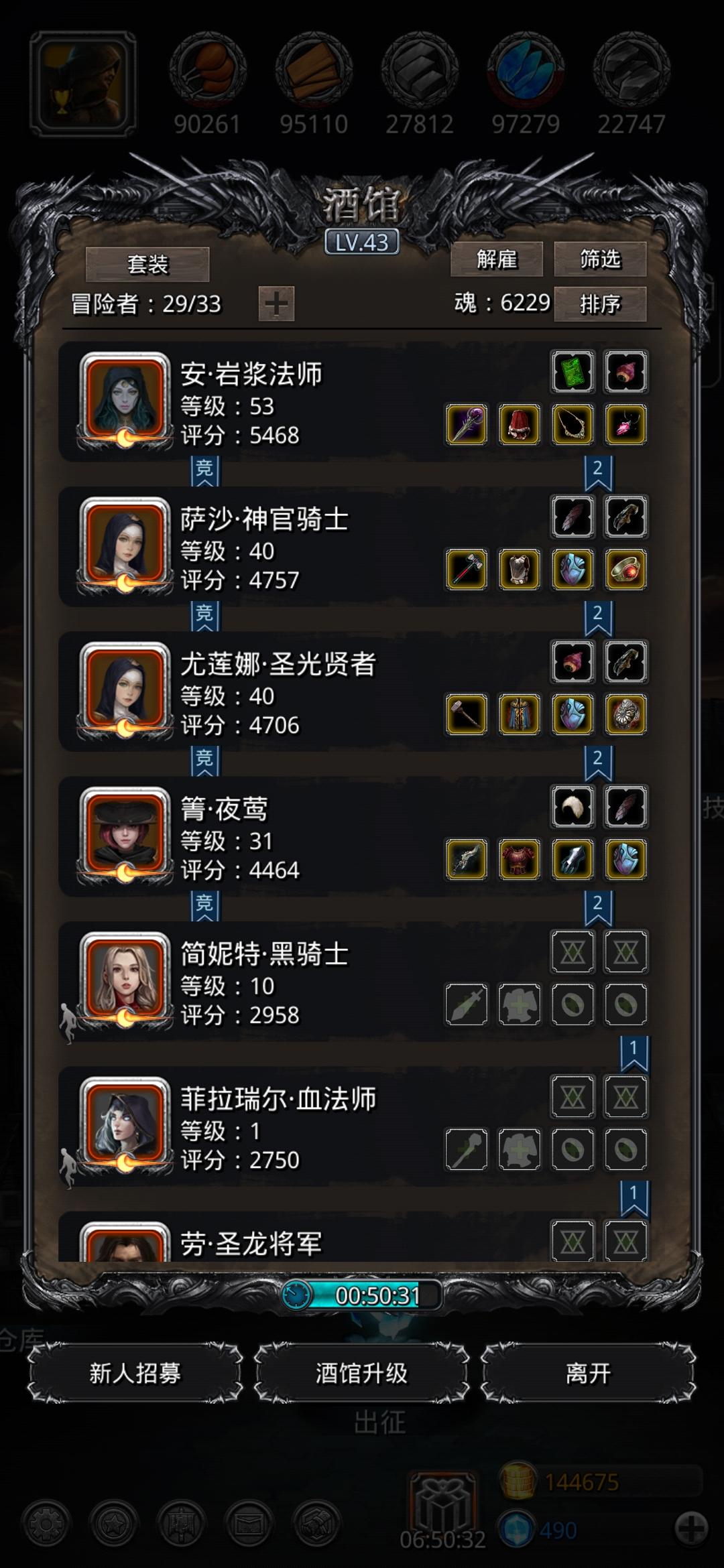724x1568 pixels.
Task: Click the plus icon beside adventurer count
Action: click(x=276, y=304)
